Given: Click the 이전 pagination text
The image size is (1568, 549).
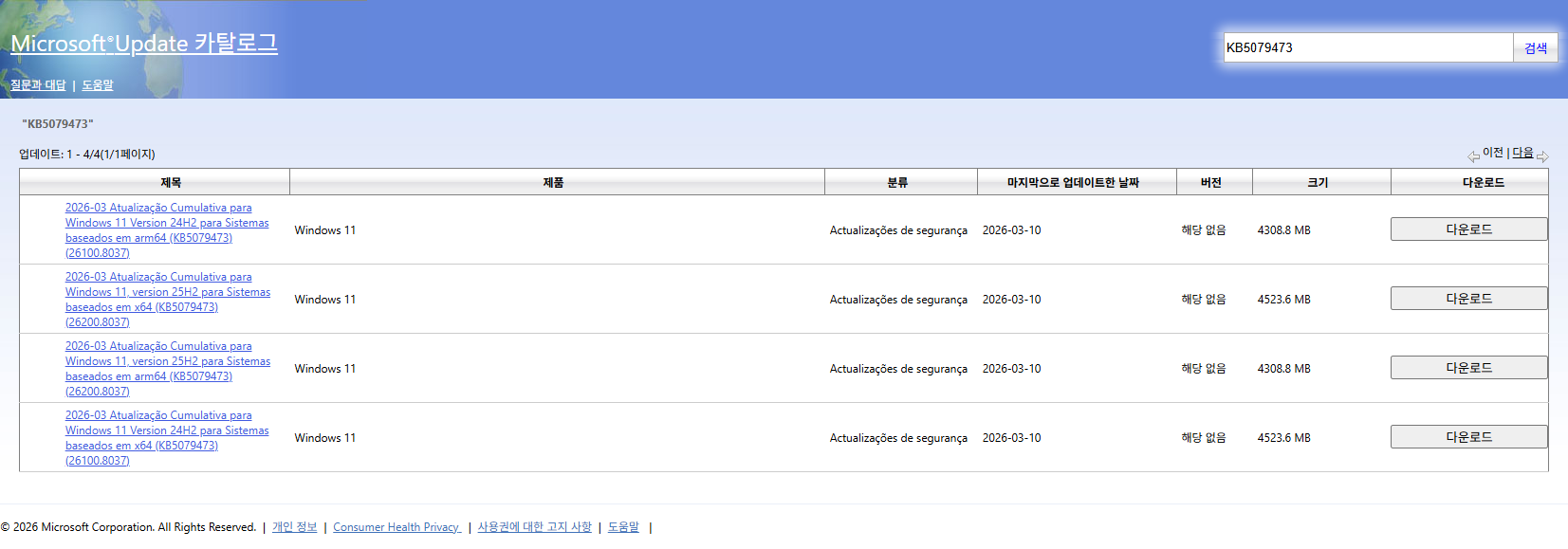Looking at the screenshot, I should click(1493, 153).
